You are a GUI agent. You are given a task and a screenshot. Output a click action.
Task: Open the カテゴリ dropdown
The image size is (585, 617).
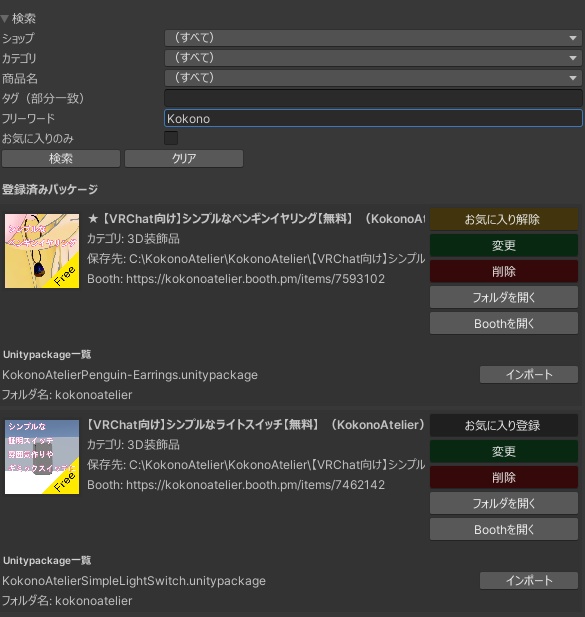tap(373, 58)
